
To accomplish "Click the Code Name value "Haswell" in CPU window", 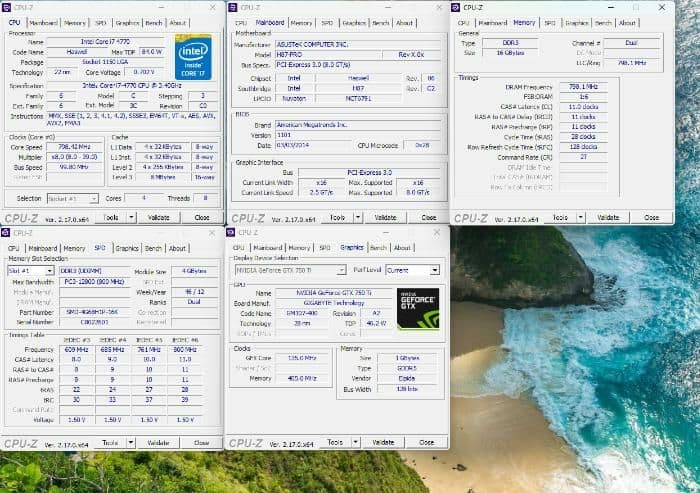I will pos(77,52).
